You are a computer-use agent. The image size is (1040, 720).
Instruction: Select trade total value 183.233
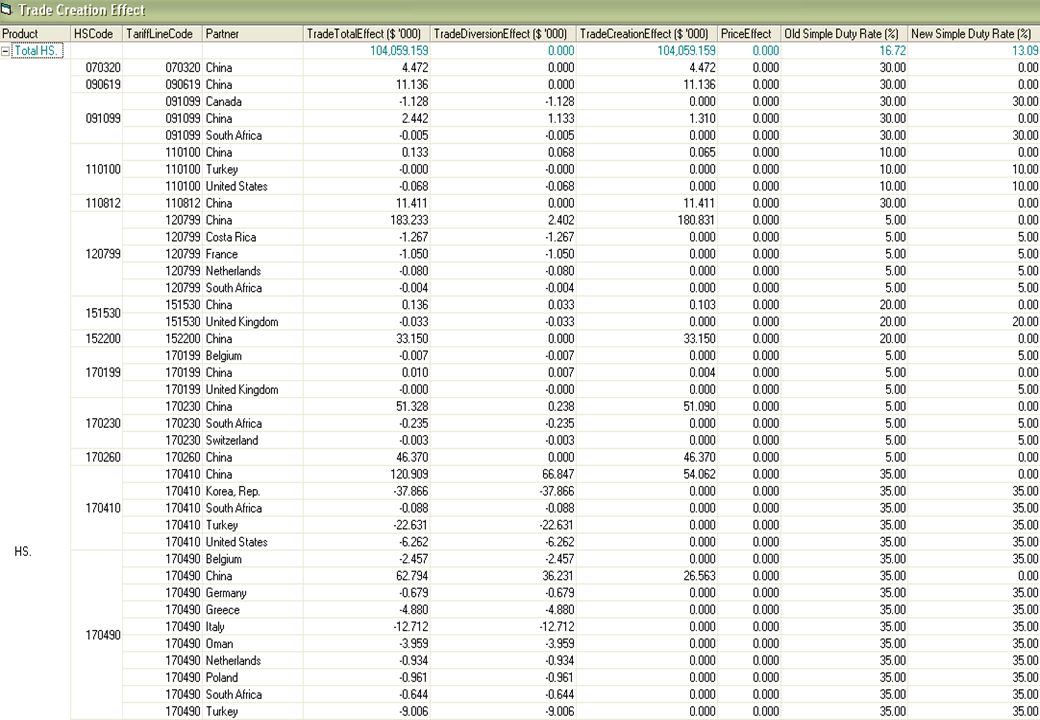pos(409,220)
